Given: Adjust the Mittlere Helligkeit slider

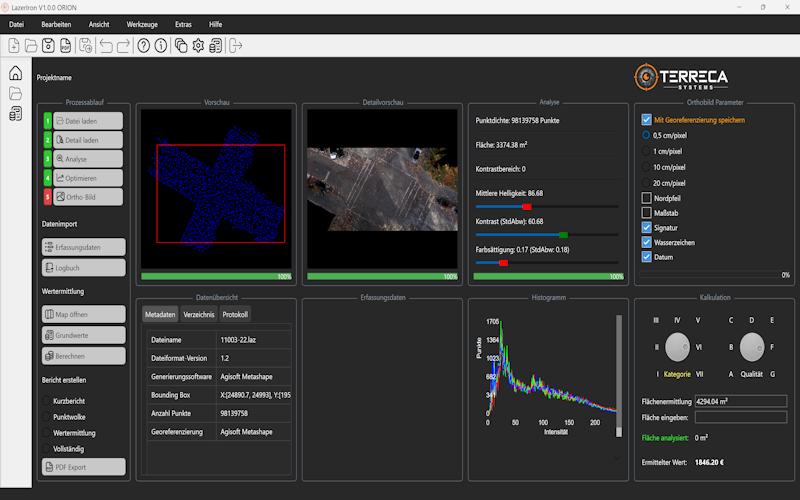Looking at the screenshot, I should 527,206.
